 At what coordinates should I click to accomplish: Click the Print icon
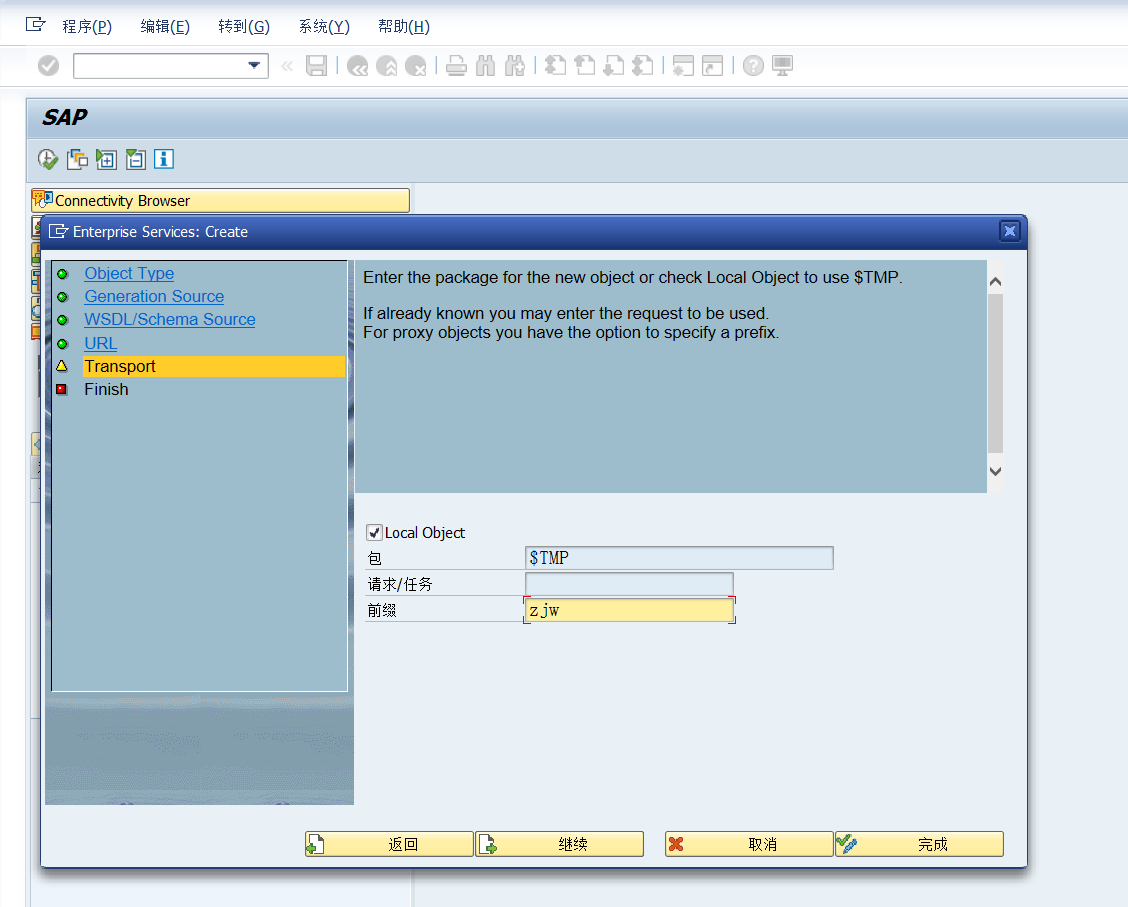456,65
